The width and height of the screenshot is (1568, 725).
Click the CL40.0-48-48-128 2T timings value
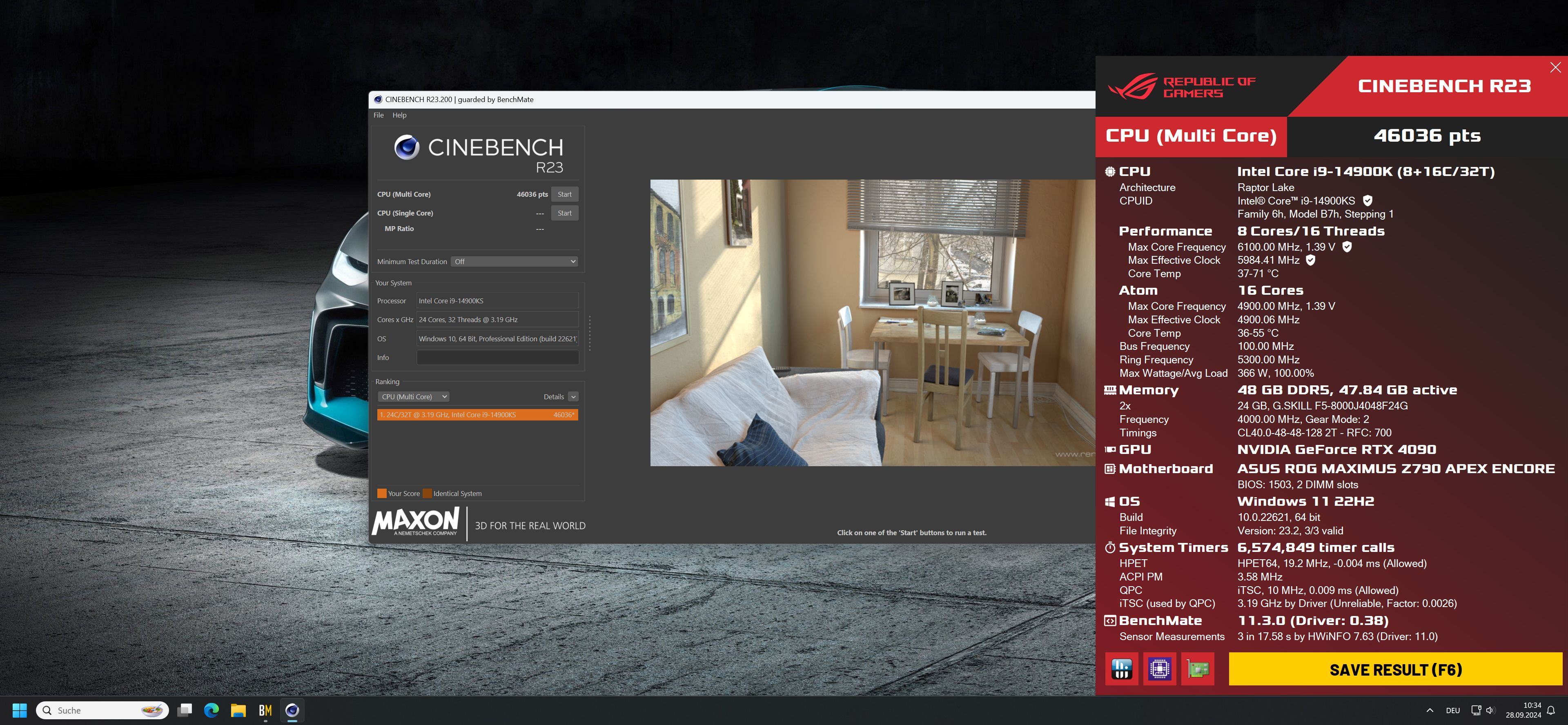click(1314, 433)
